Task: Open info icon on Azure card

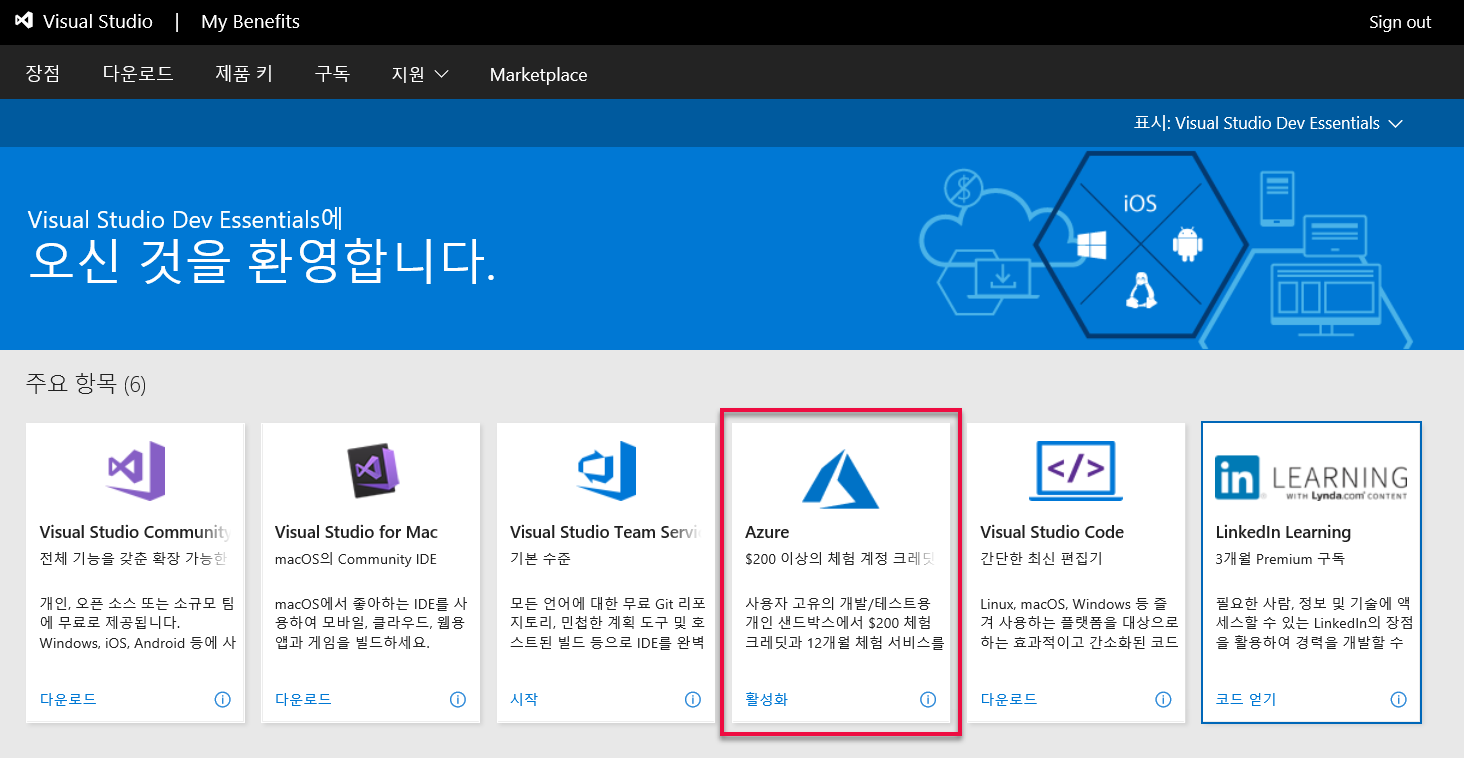Action: pos(927,700)
